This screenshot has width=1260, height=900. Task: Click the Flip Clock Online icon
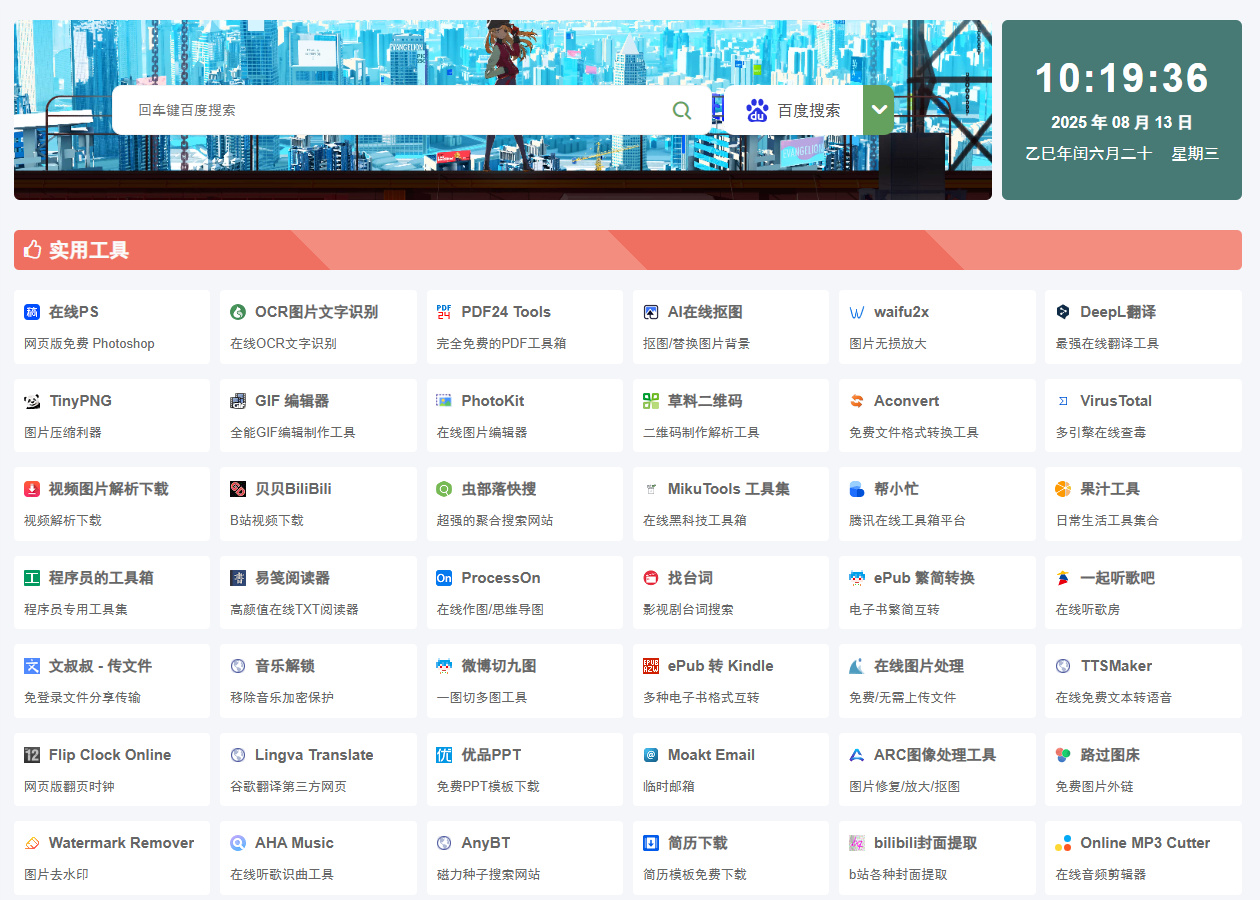click(32, 755)
